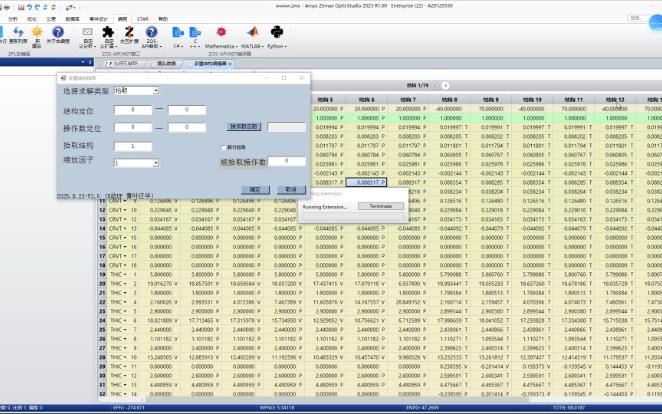Viewport: 662px width, 414px height.
Task: Click the 结构 12 column header
Action: [x=615, y=100]
